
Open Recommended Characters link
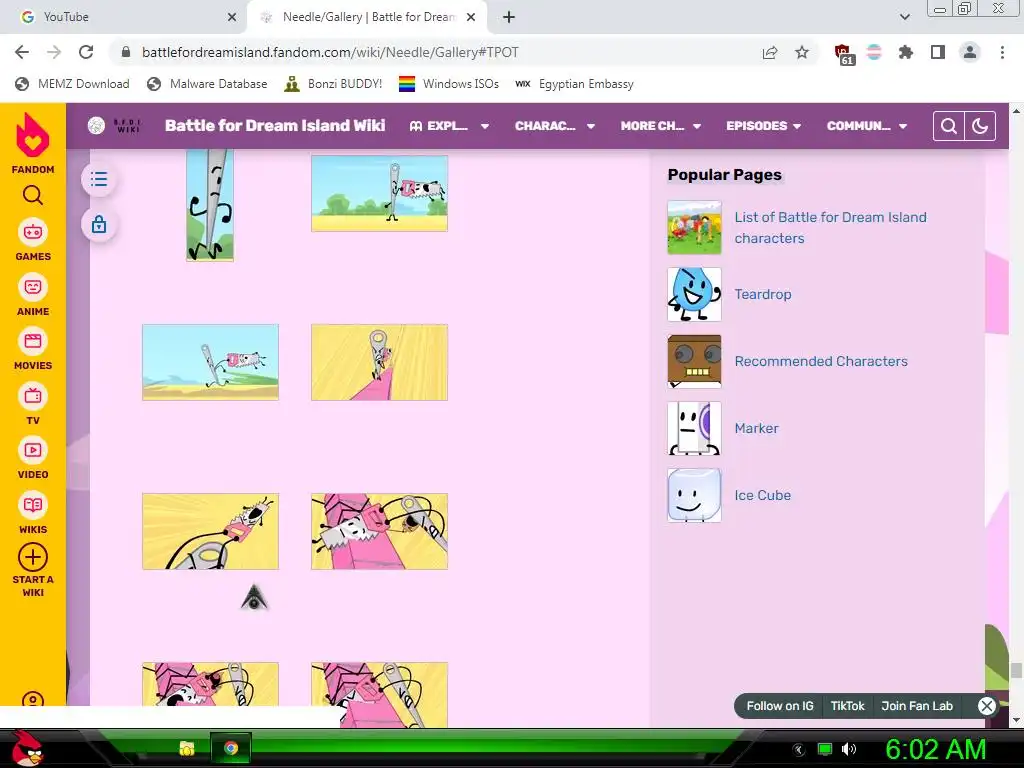tap(821, 361)
